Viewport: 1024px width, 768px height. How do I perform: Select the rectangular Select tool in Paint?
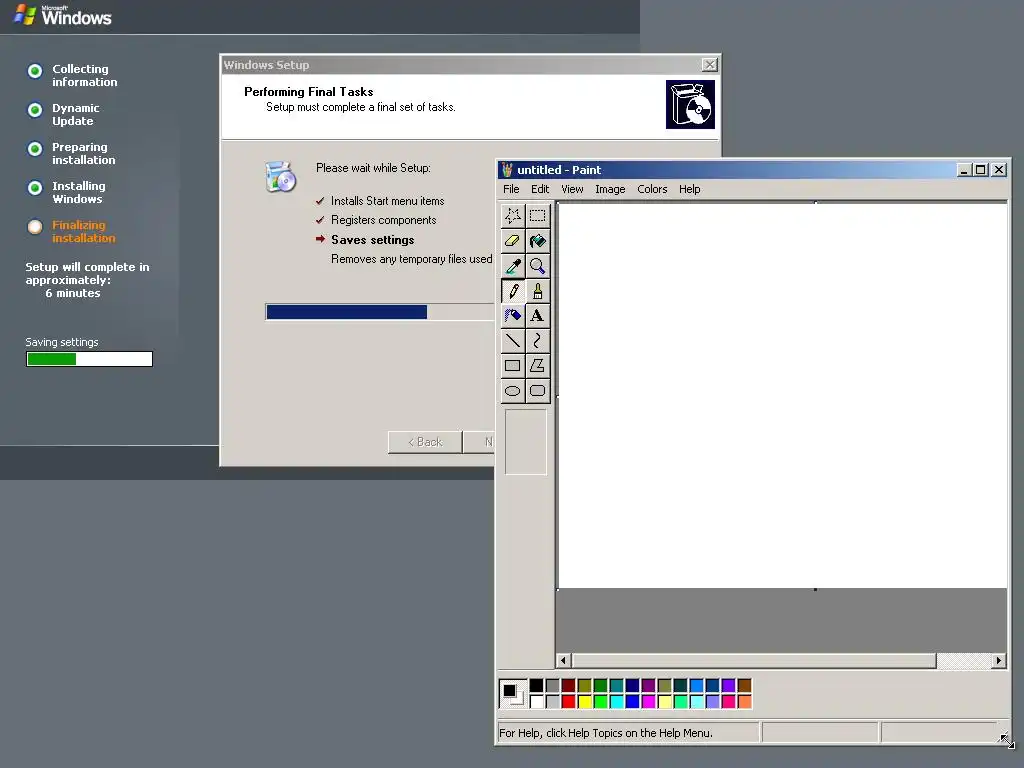click(537, 216)
